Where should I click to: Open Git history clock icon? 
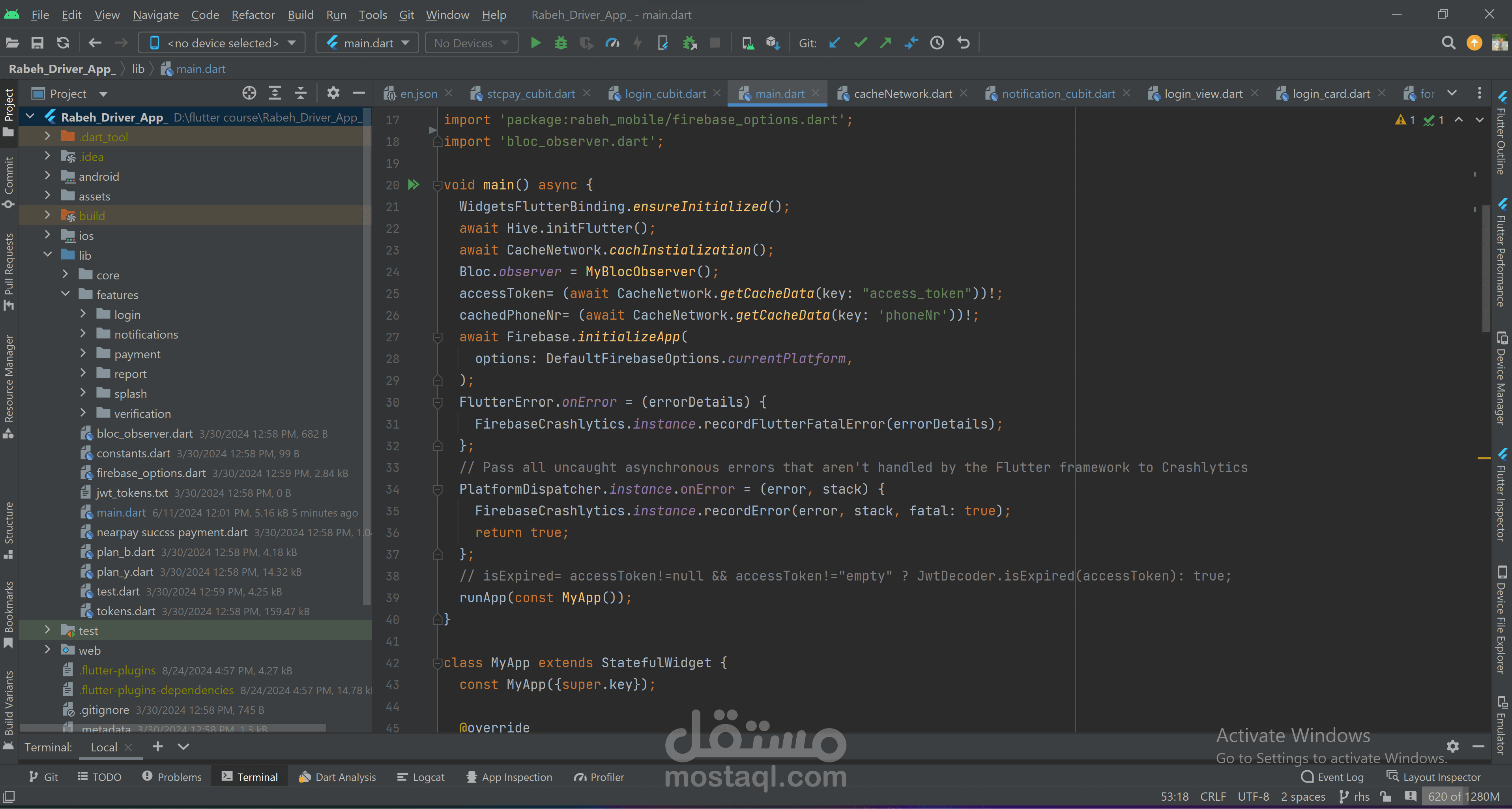(x=937, y=43)
